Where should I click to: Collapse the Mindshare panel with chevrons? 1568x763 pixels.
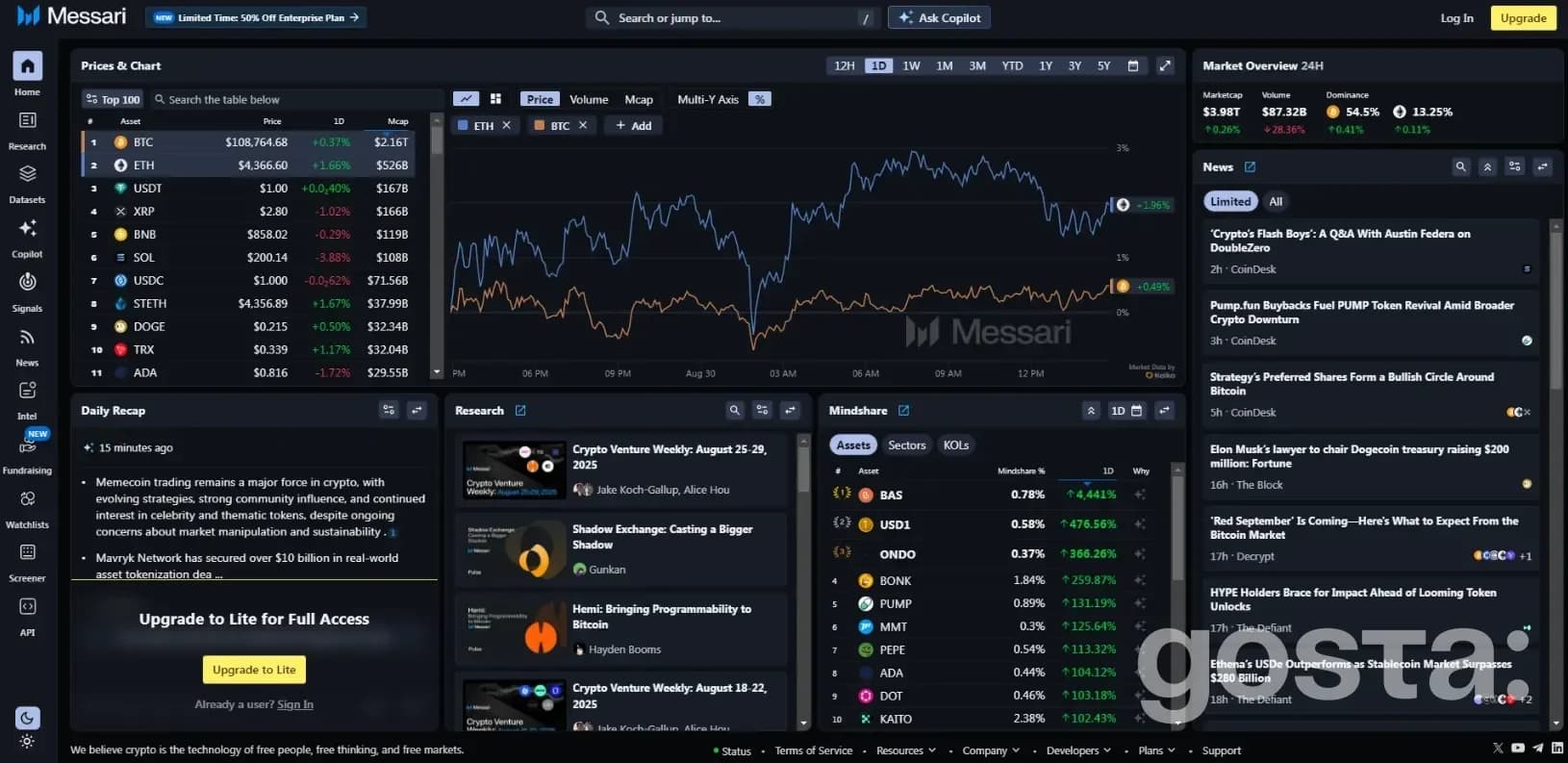1091,410
